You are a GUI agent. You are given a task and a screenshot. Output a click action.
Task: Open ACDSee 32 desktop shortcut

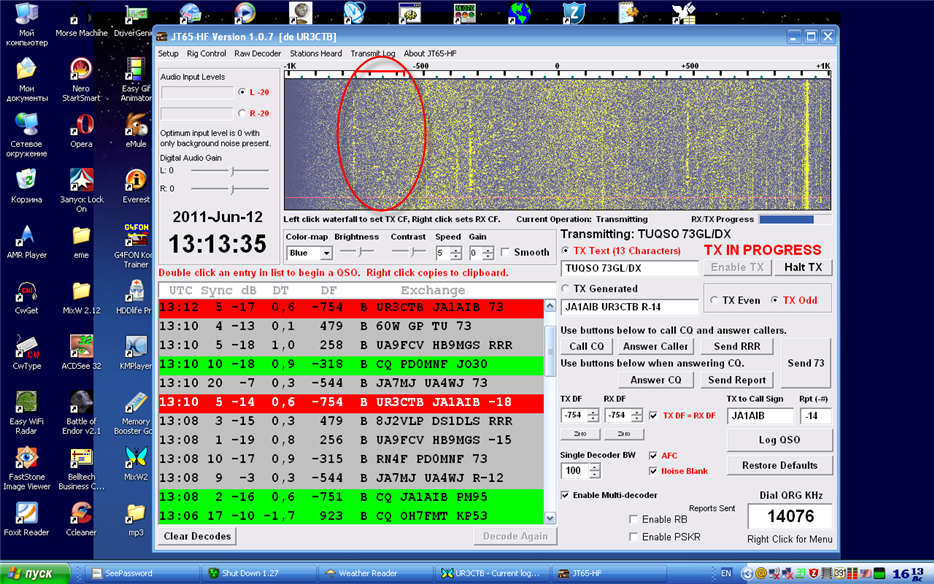[81, 352]
